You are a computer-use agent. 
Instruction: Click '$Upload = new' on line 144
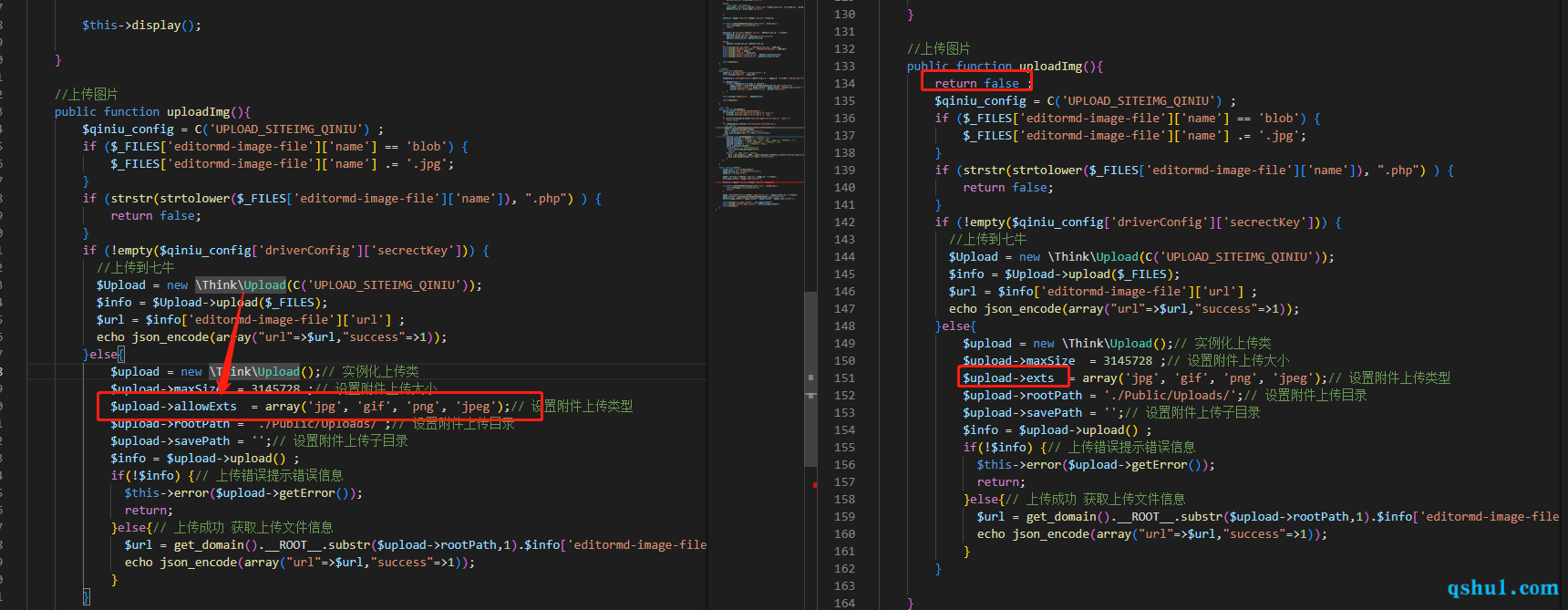[995, 256]
